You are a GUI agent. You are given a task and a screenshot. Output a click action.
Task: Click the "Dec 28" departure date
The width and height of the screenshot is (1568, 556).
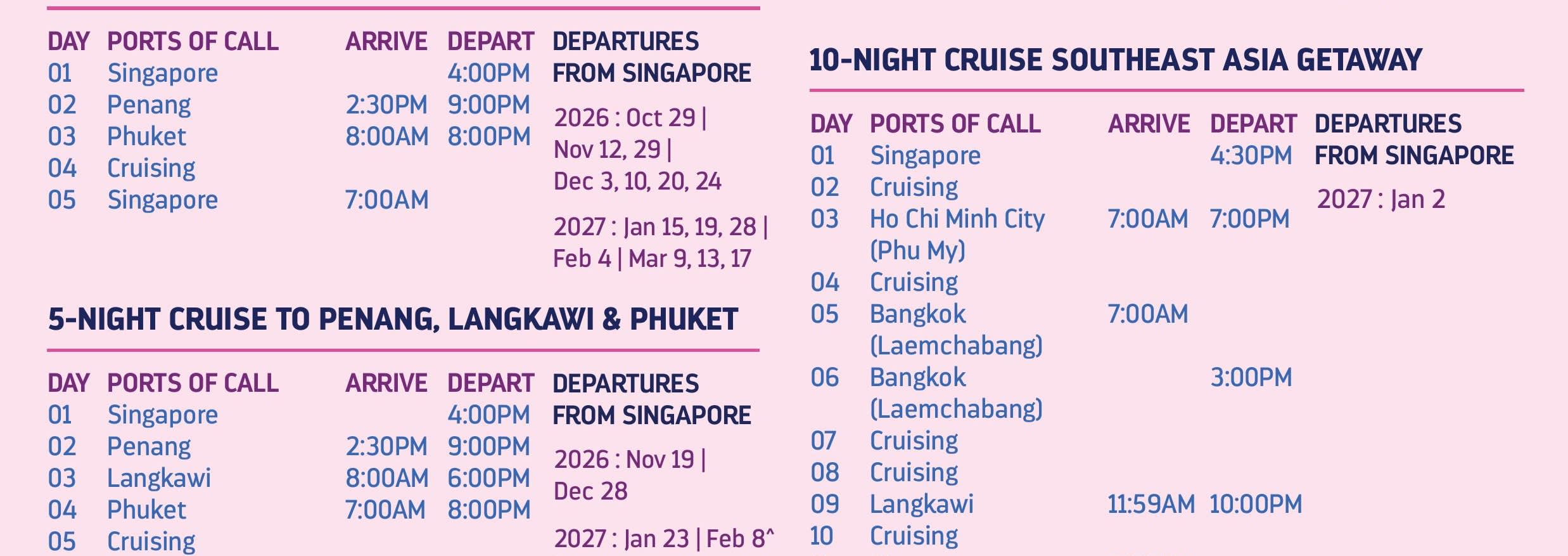click(x=590, y=491)
